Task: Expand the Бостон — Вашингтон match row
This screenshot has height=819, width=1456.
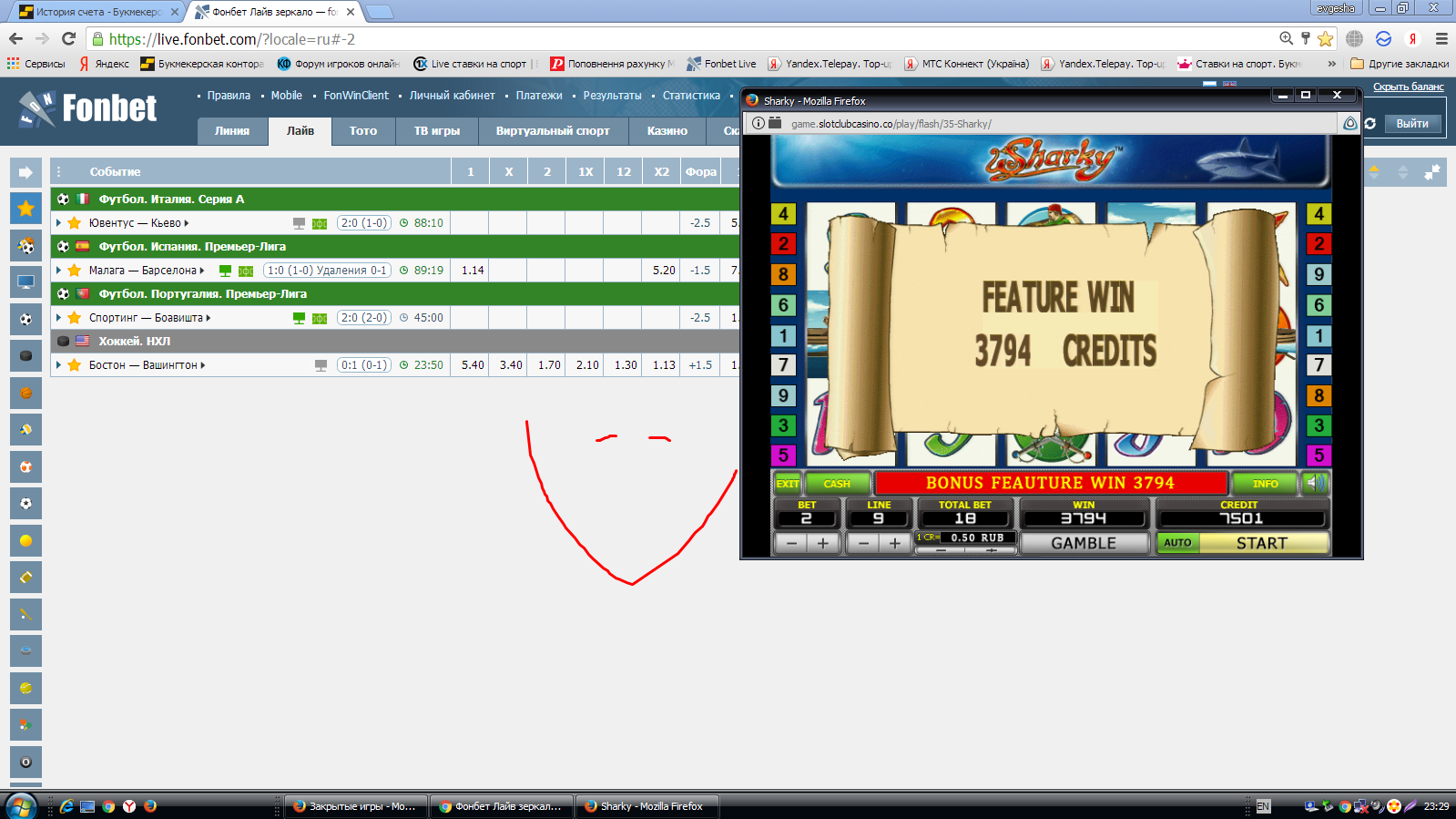Action: tap(59, 365)
